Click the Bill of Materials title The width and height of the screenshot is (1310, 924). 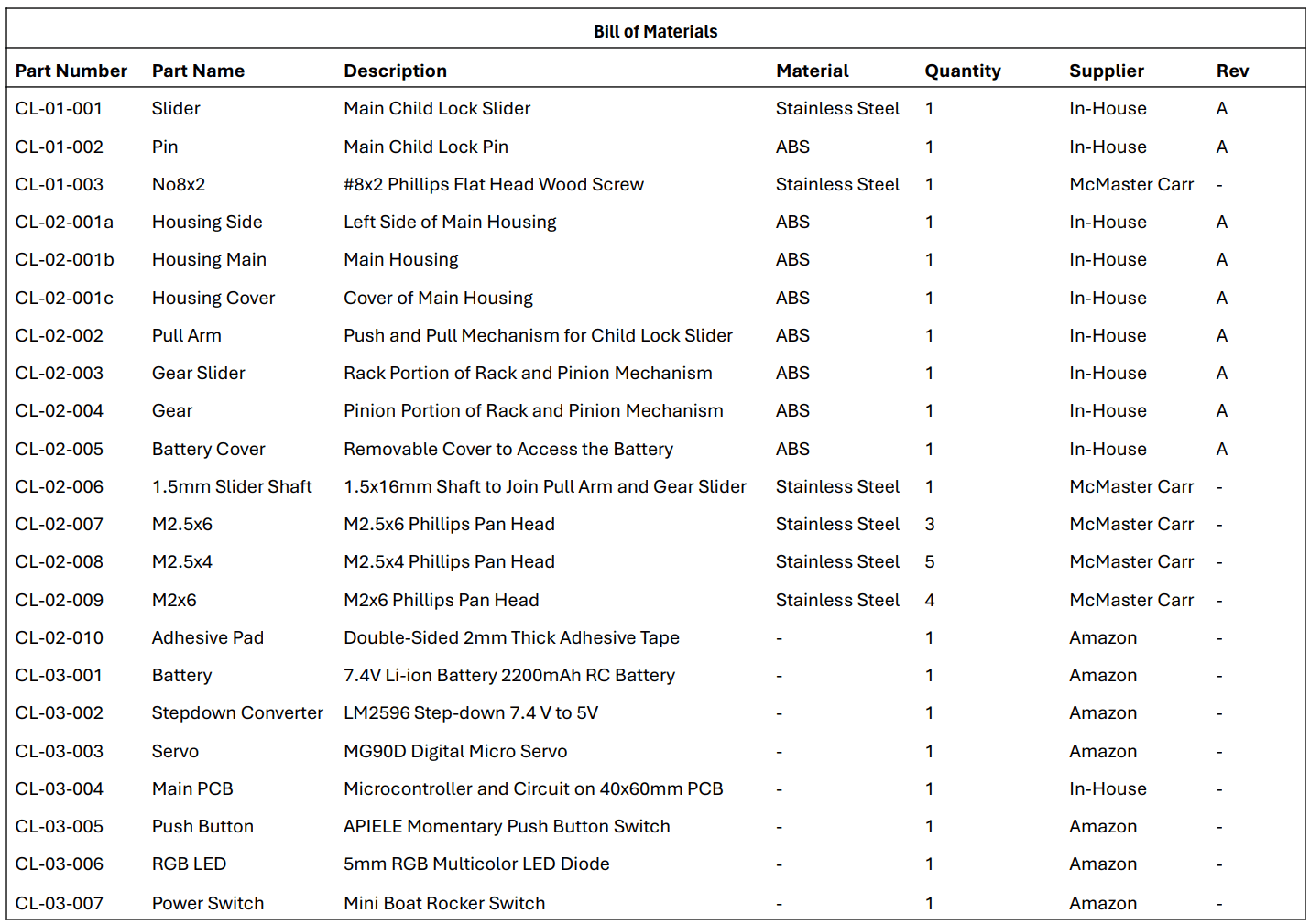pyautogui.click(x=655, y=31)
